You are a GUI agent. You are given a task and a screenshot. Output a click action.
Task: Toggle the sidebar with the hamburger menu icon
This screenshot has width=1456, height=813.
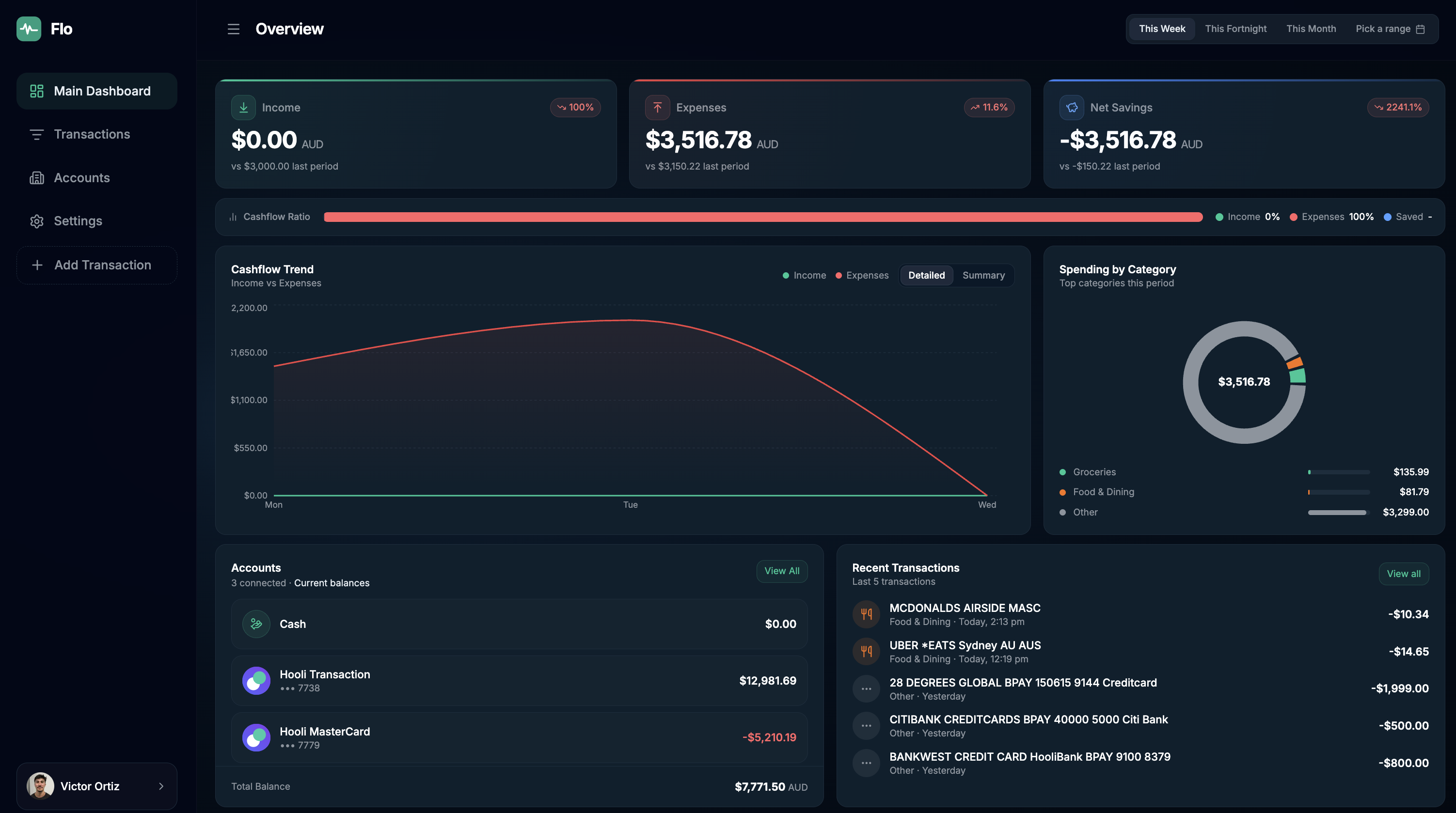pyautogui.click(x=234, y=29)
